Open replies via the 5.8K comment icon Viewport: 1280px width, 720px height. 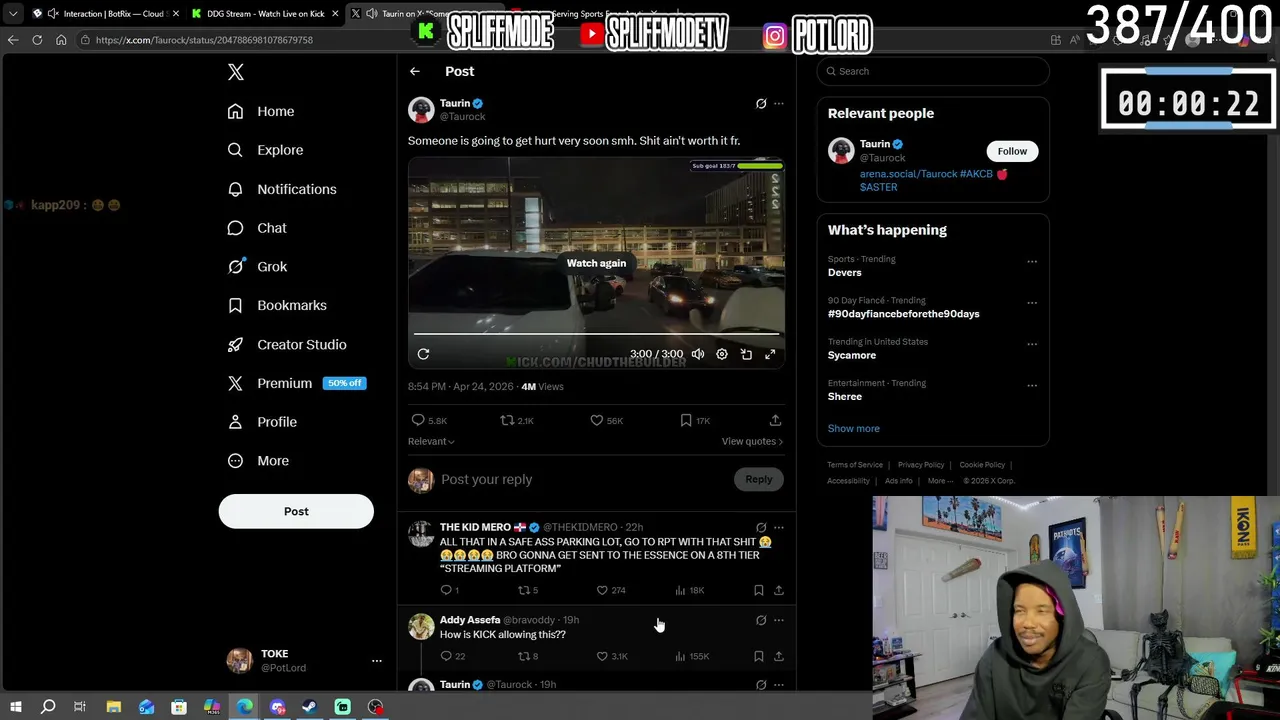(418, 420)
